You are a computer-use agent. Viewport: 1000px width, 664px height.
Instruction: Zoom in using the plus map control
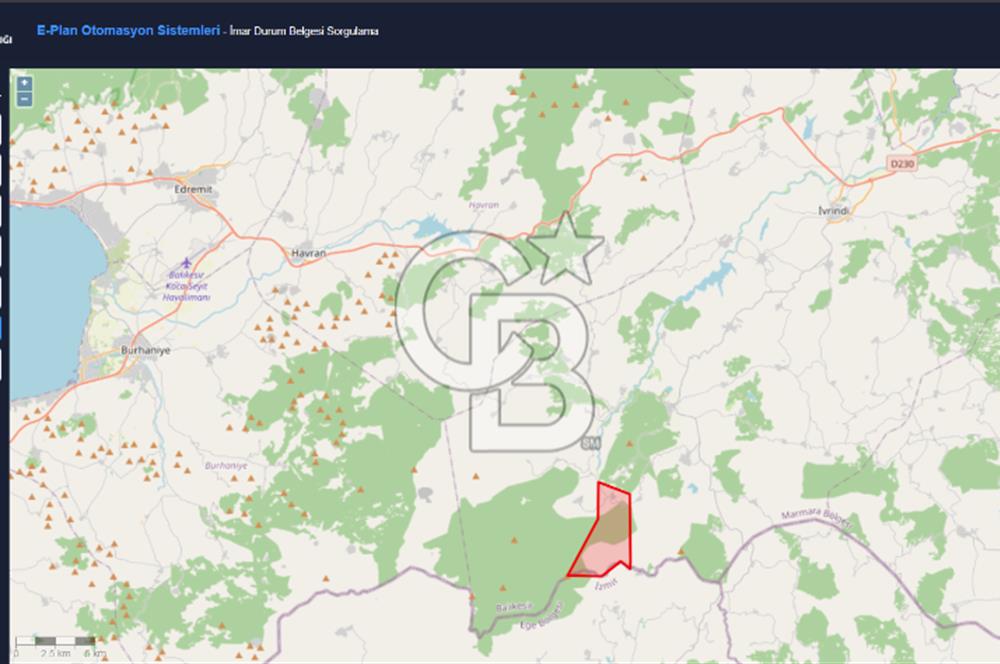click(x=24, y=83)
